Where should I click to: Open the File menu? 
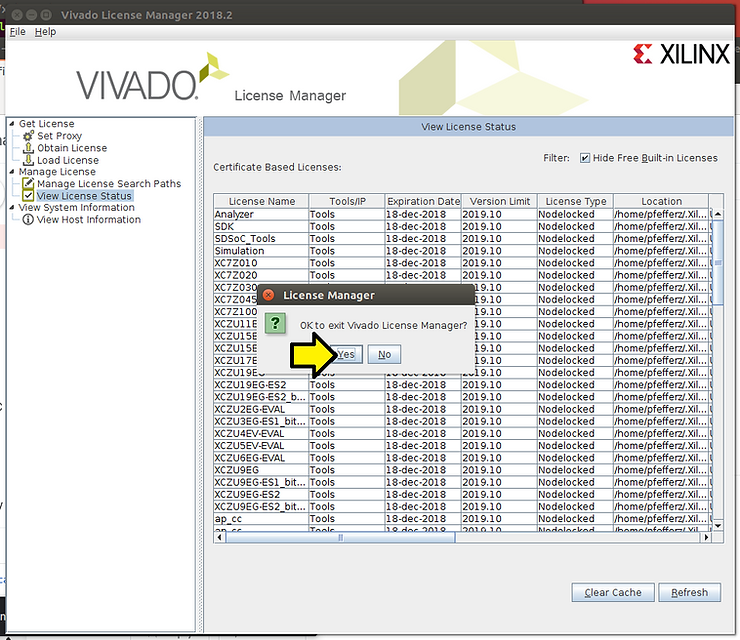pyautogui.click(x=17, y=32)
